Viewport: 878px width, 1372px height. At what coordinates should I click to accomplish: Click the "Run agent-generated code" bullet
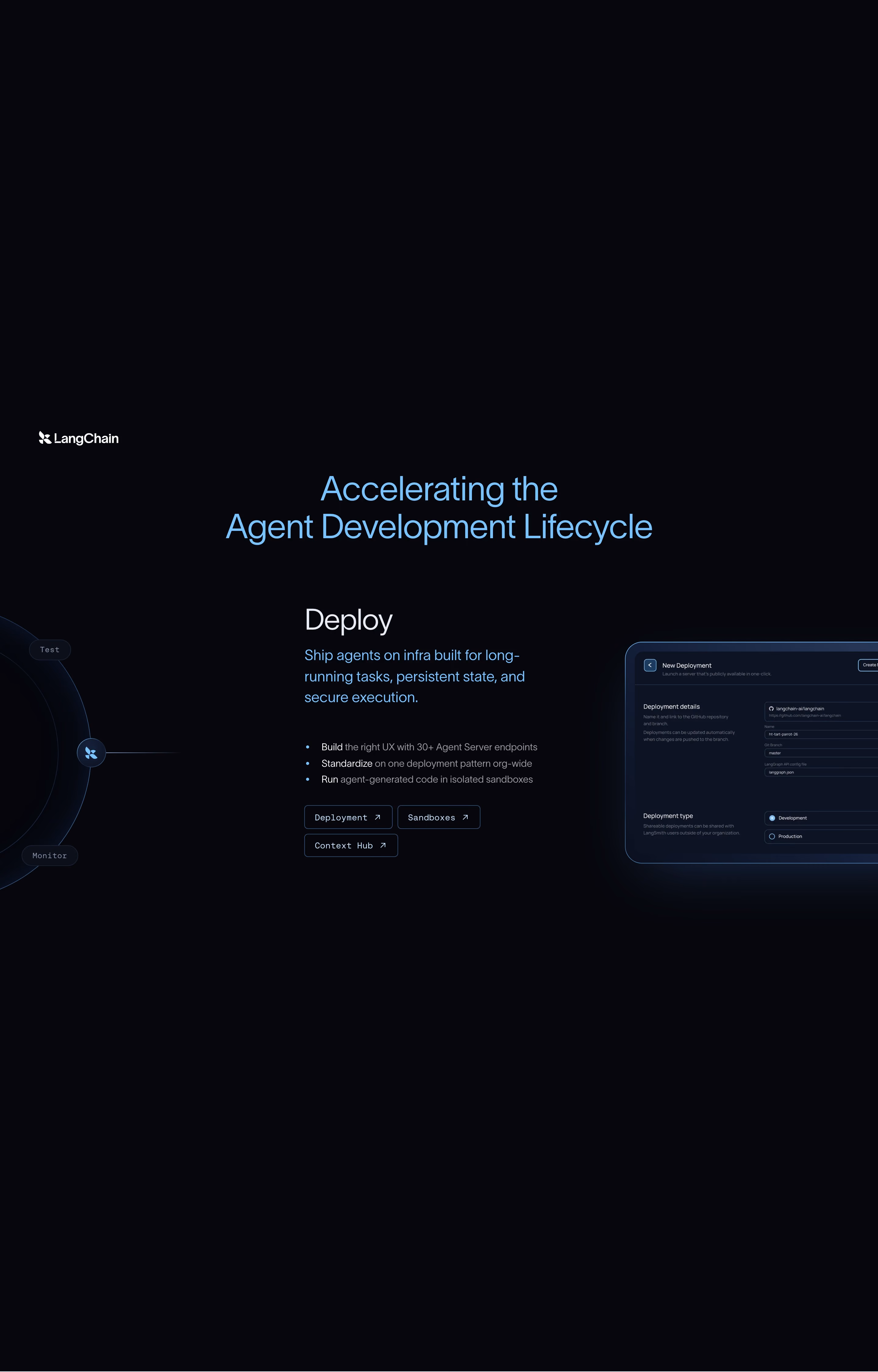point(427,780)
